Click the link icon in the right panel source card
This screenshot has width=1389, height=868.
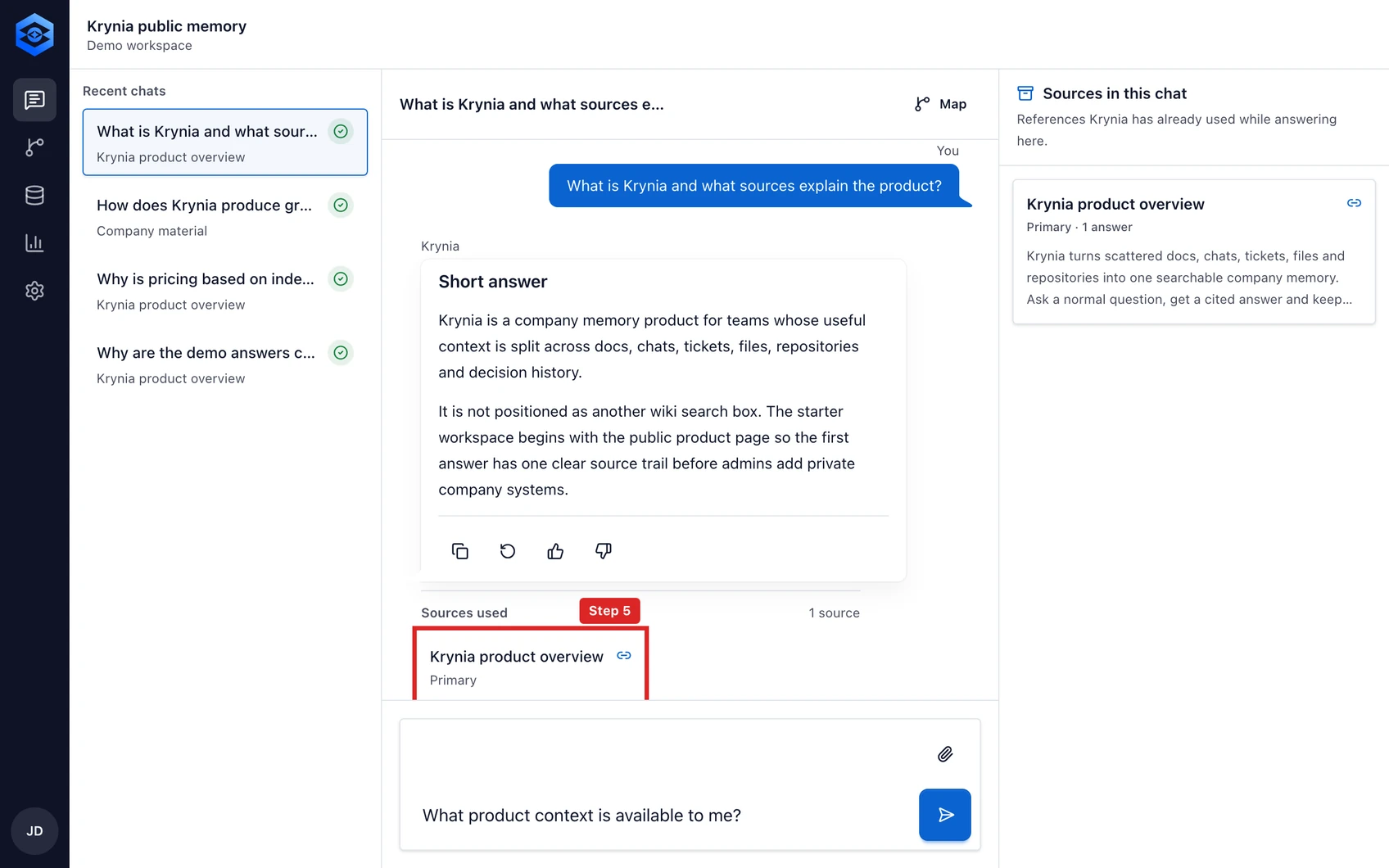point(1354,203)
